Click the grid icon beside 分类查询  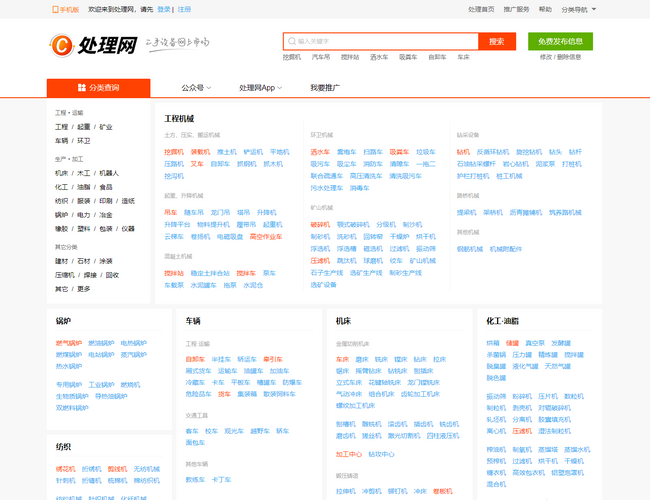click(x=81, y=88)
